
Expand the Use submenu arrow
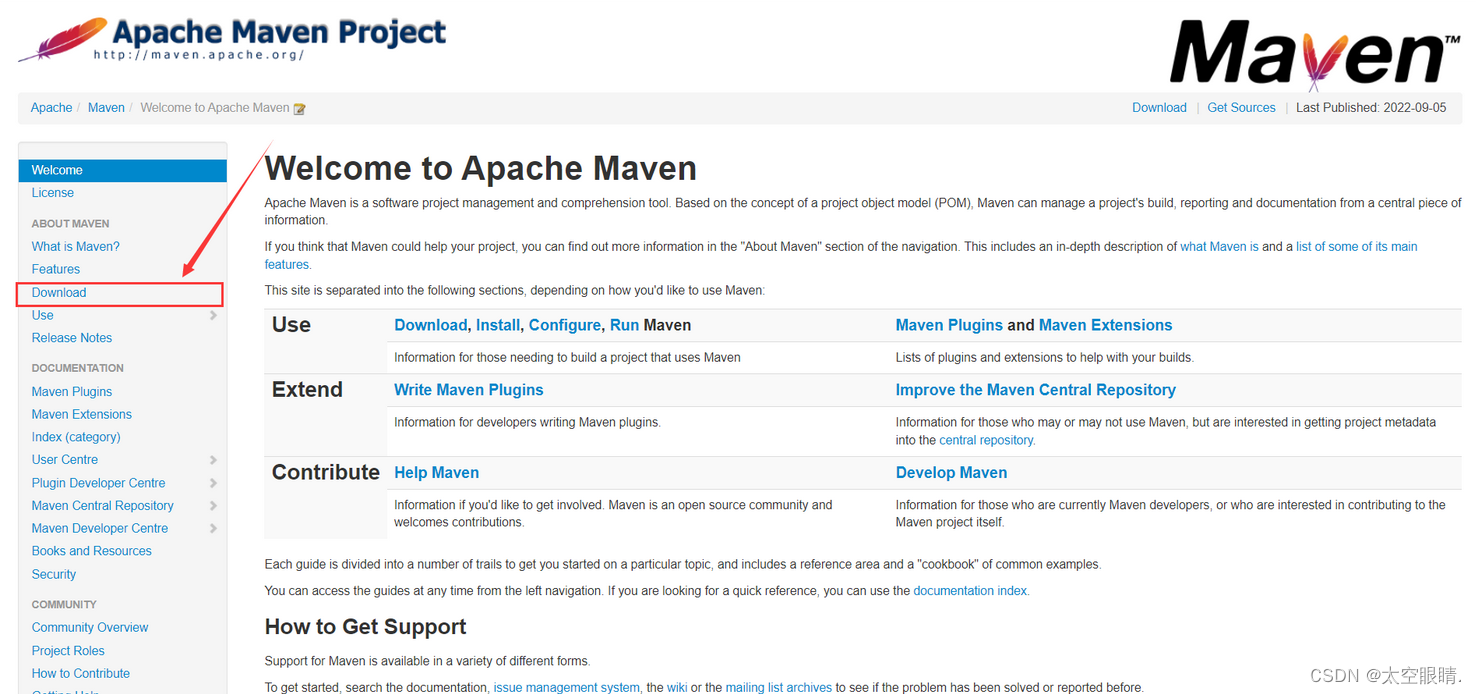pyautogui.click(x=213, y=315)
